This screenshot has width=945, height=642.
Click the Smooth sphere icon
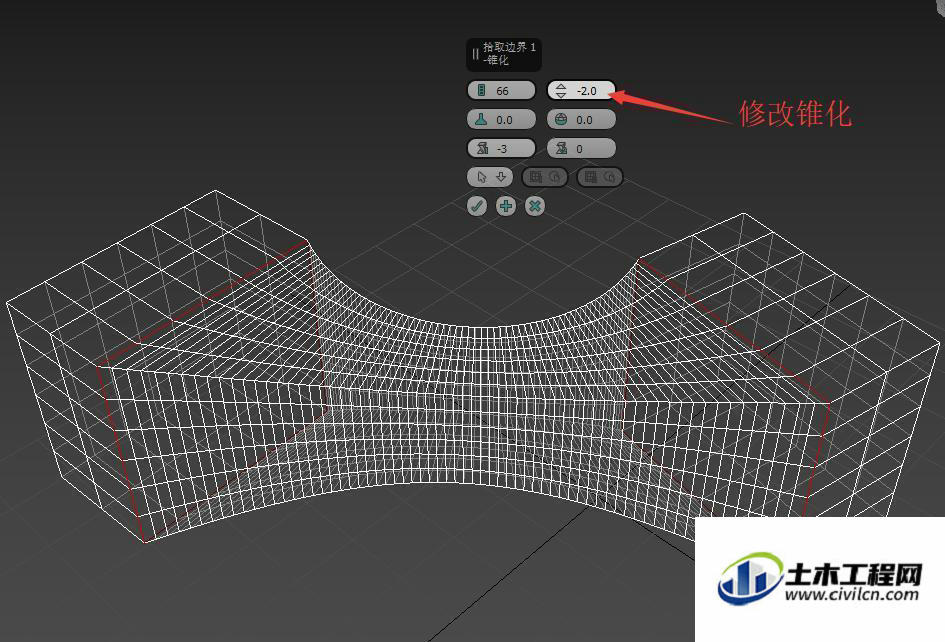pyautogui.click(x=561, y=119)
